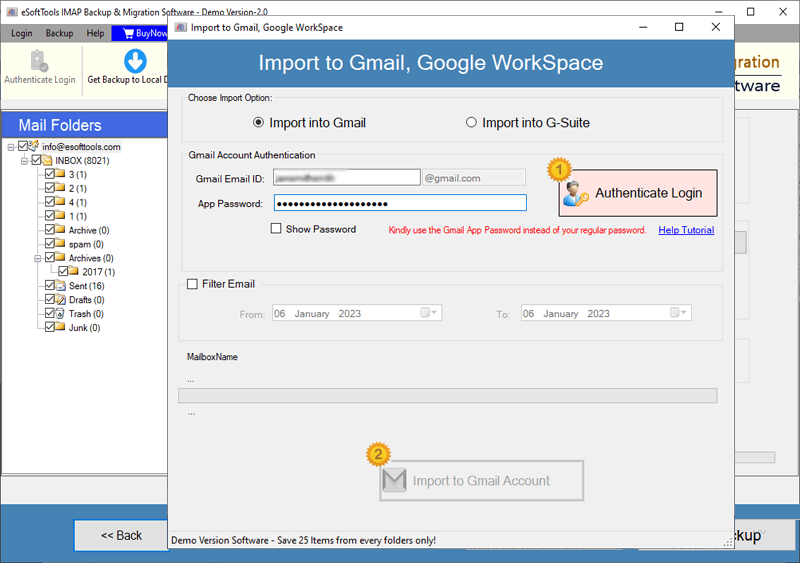Uncheck the INBOX (8021) checkbox

pos(36,160)
